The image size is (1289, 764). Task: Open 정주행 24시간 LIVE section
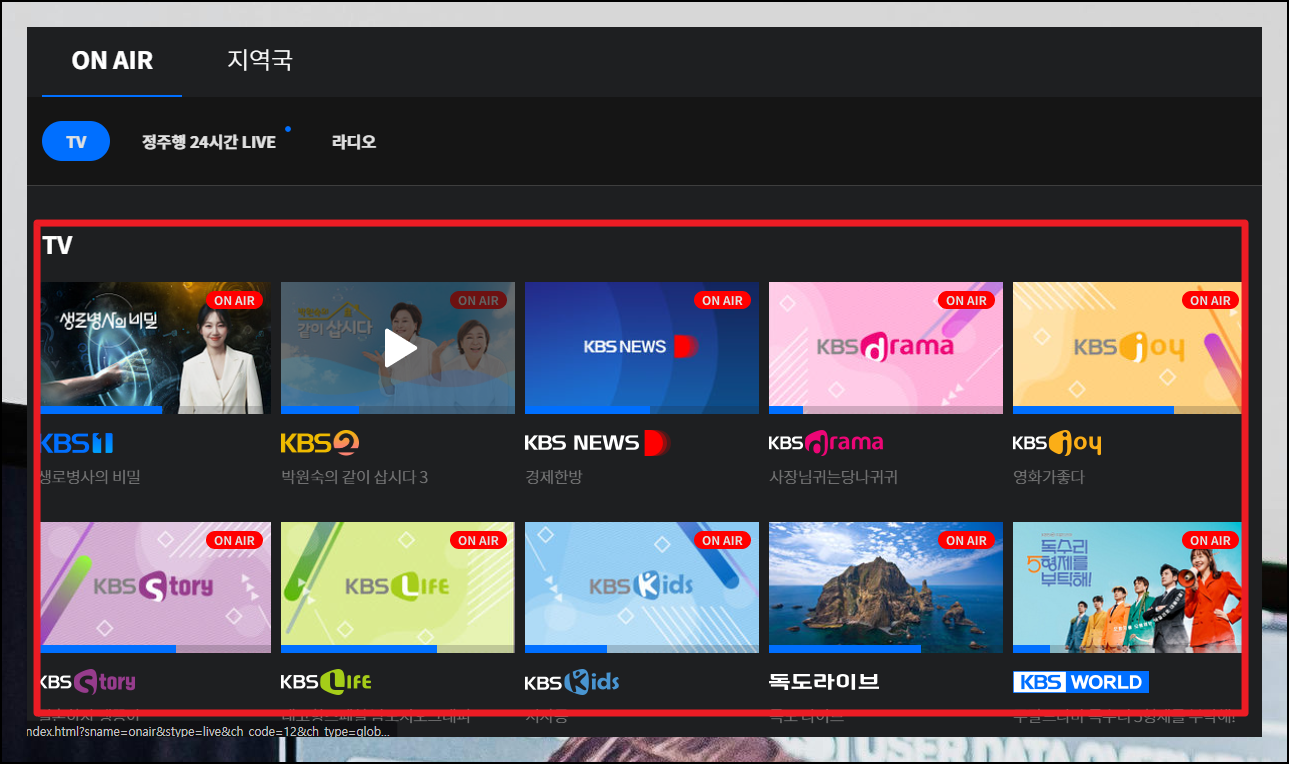[x=209, y=142]
